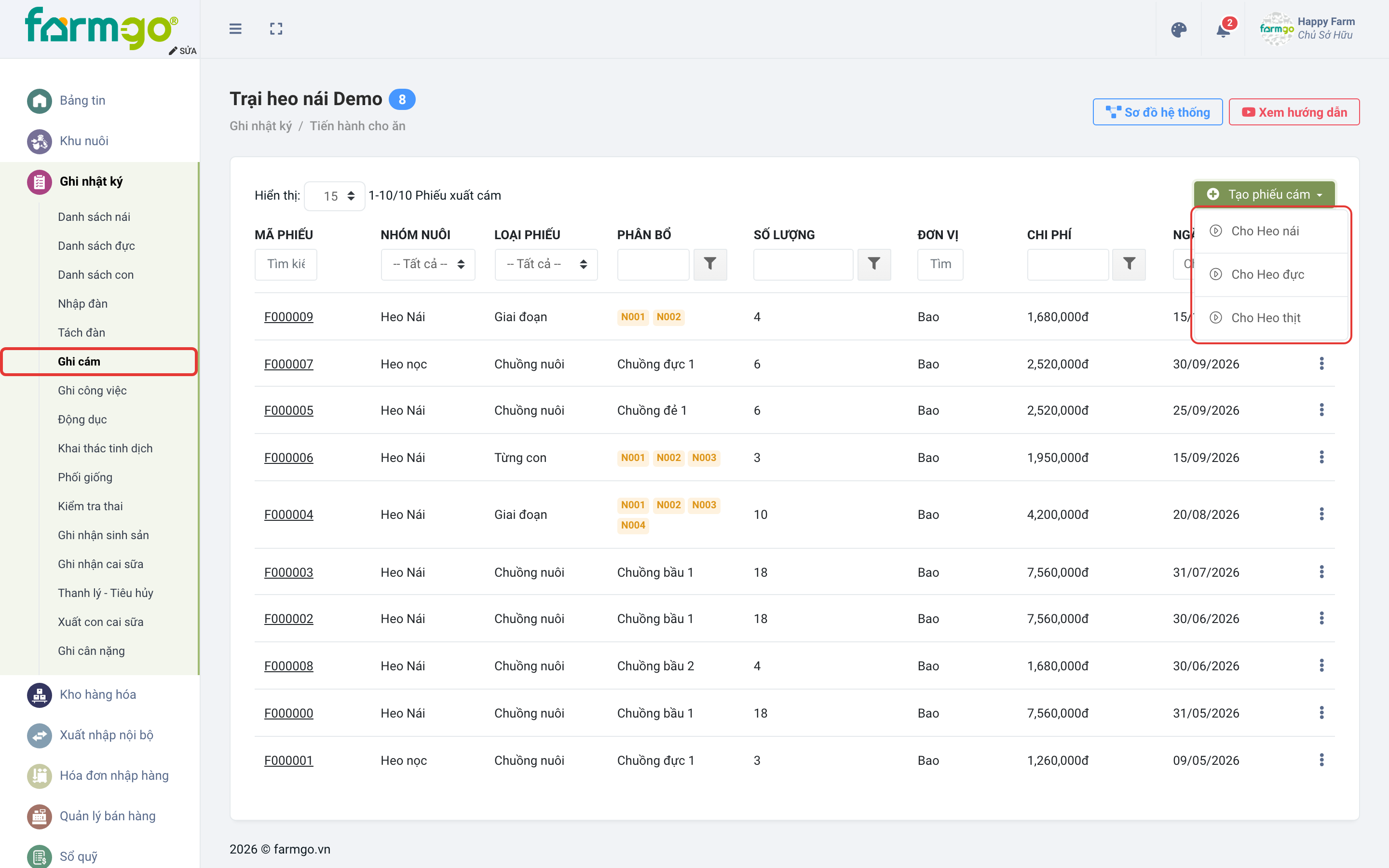Click the Quản lý bán hàng icon

[39, 816]
